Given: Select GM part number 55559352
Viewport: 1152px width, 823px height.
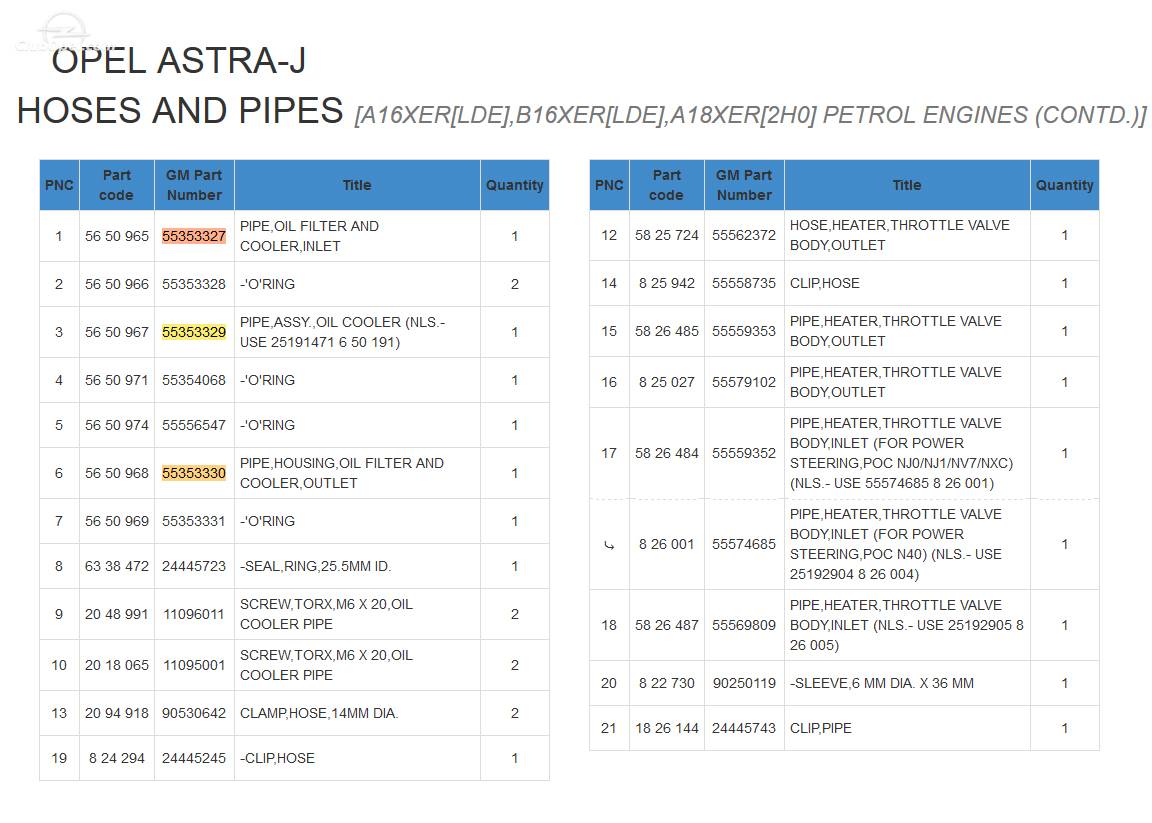Looking at the screenshot, I should 744,453.
